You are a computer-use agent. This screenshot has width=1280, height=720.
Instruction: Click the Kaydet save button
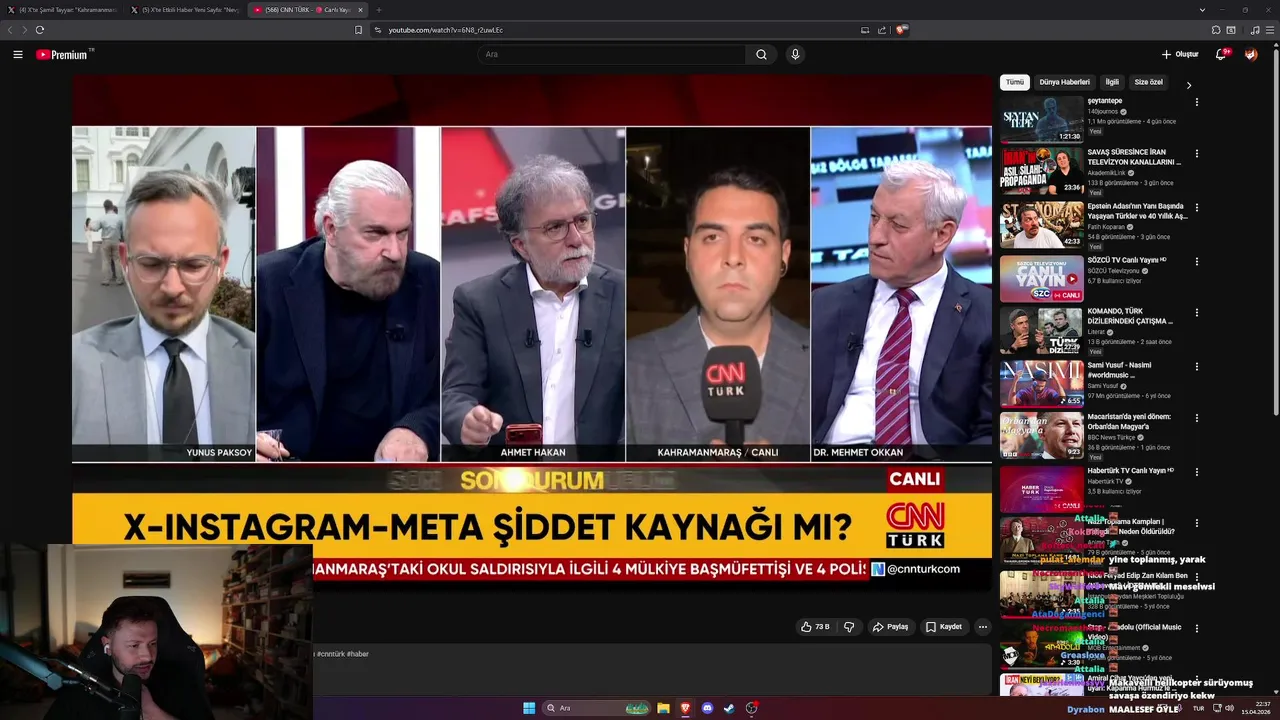pyautogui.click(x=944, y=627)
